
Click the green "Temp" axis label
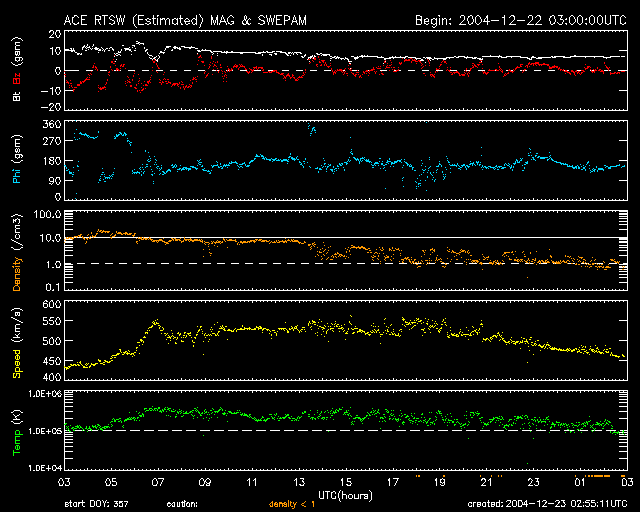click(x=17, y=441)
